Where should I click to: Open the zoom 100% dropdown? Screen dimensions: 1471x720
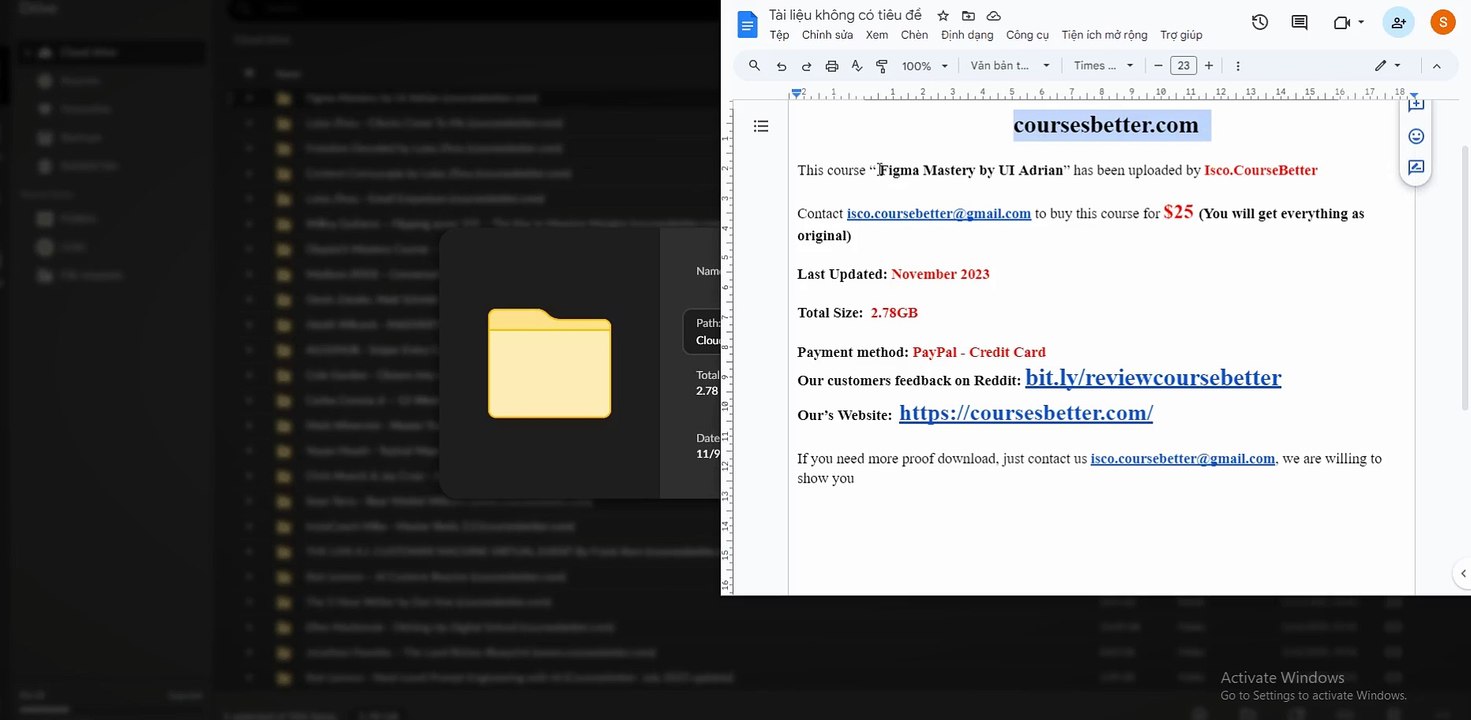[924, 66]
